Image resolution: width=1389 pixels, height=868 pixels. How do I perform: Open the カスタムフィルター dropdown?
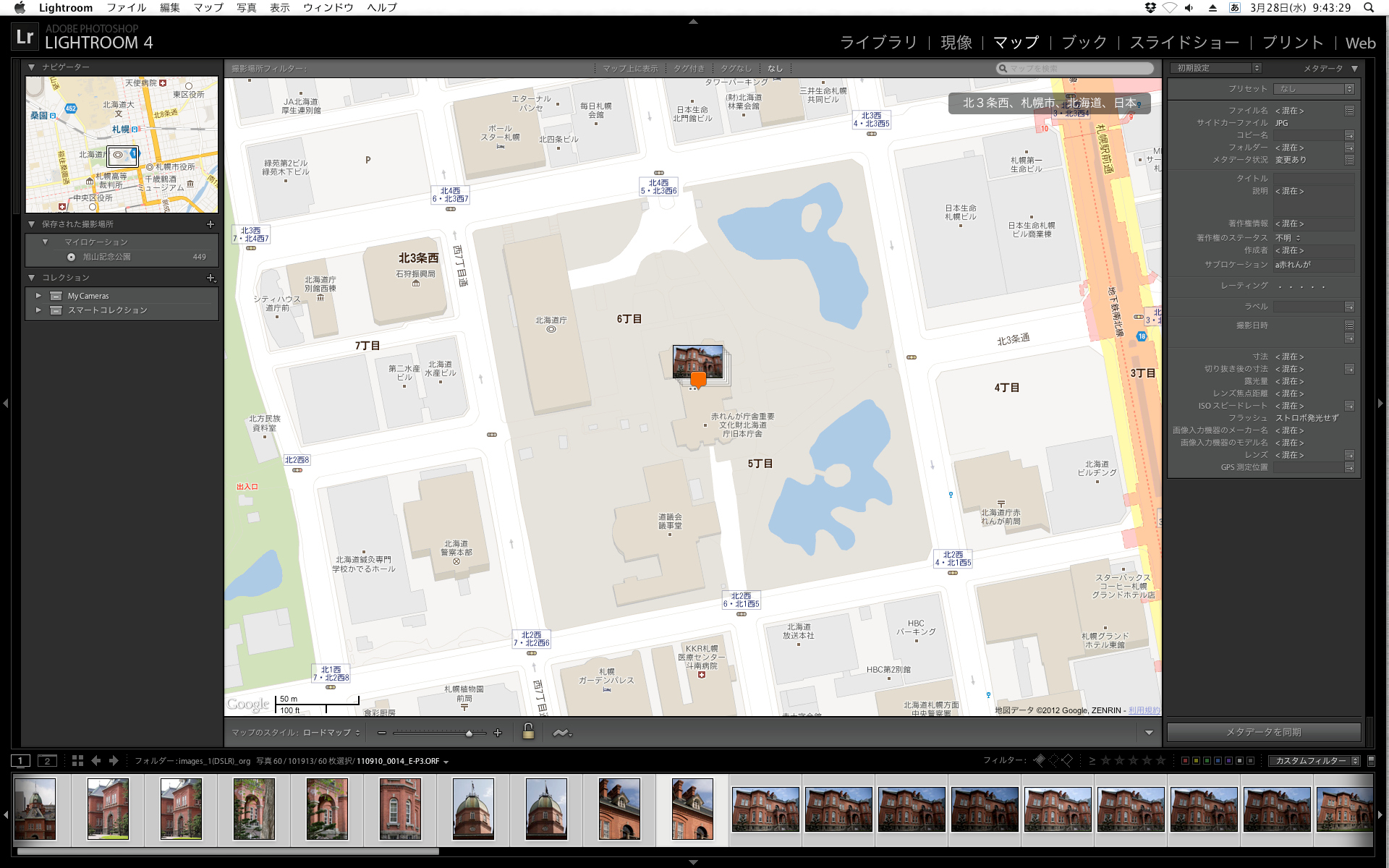click(1314, 761)
